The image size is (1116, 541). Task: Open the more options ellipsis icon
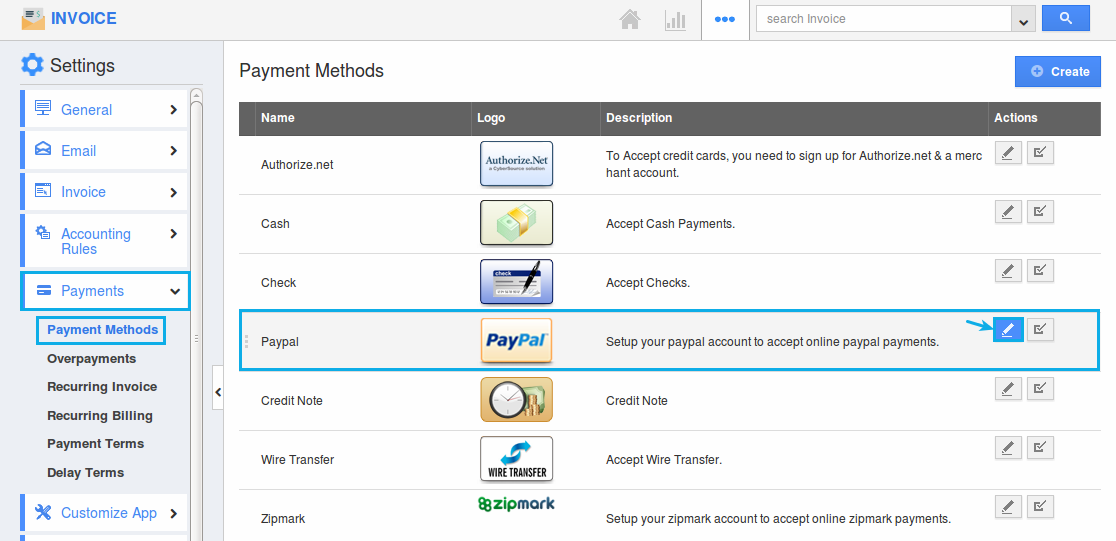[725, 19]
